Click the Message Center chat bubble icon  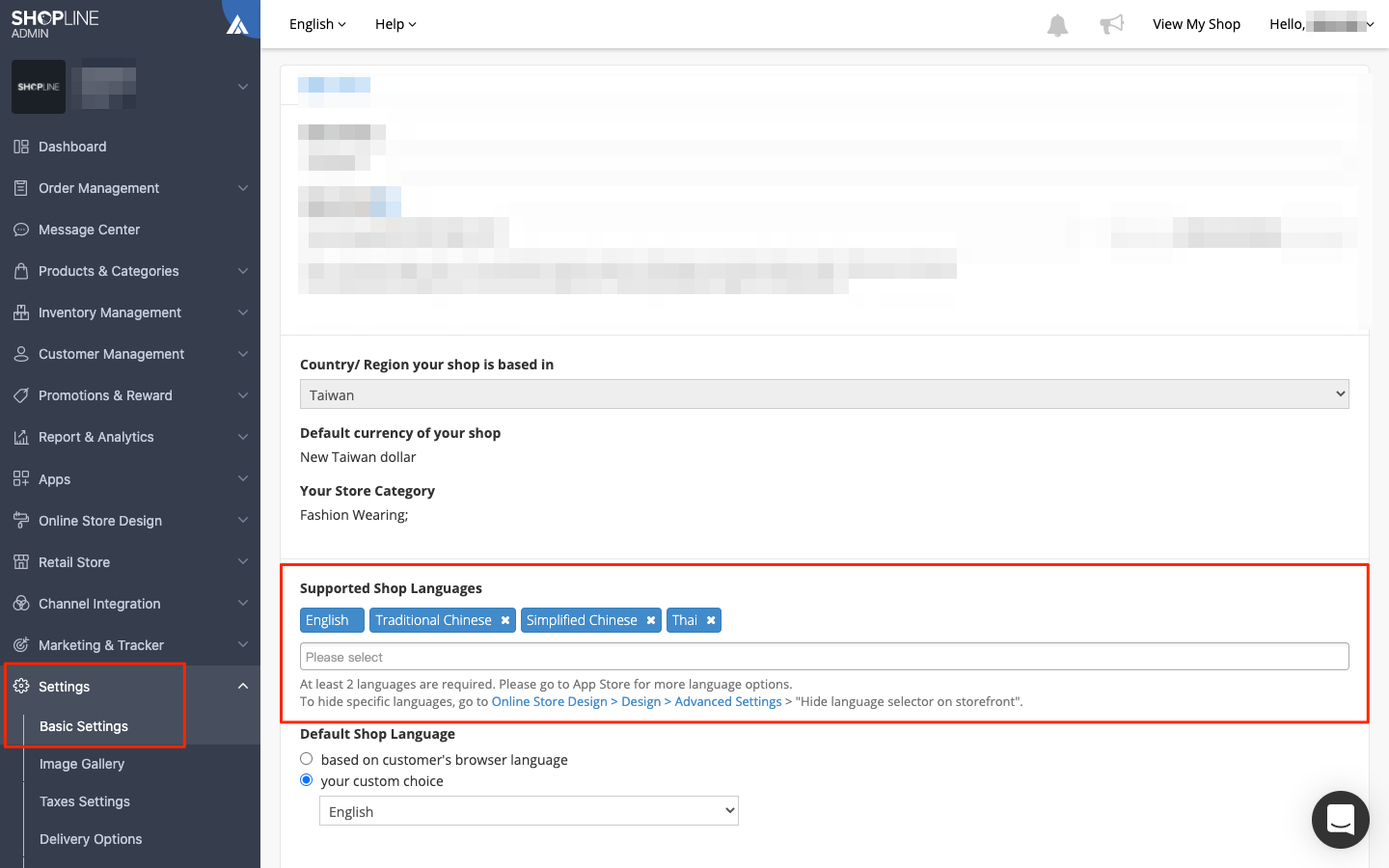pos(21,230)
